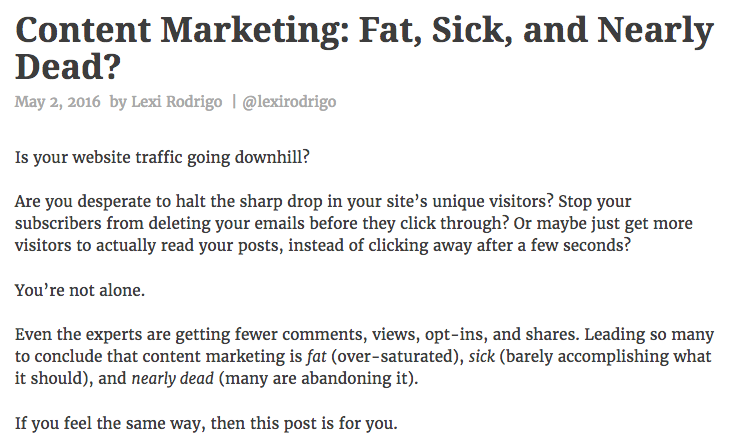Click the line "If you feel the same way"
Image resolution: width=751 pixels, height=446 pixels.
click(x=206, y=423)
